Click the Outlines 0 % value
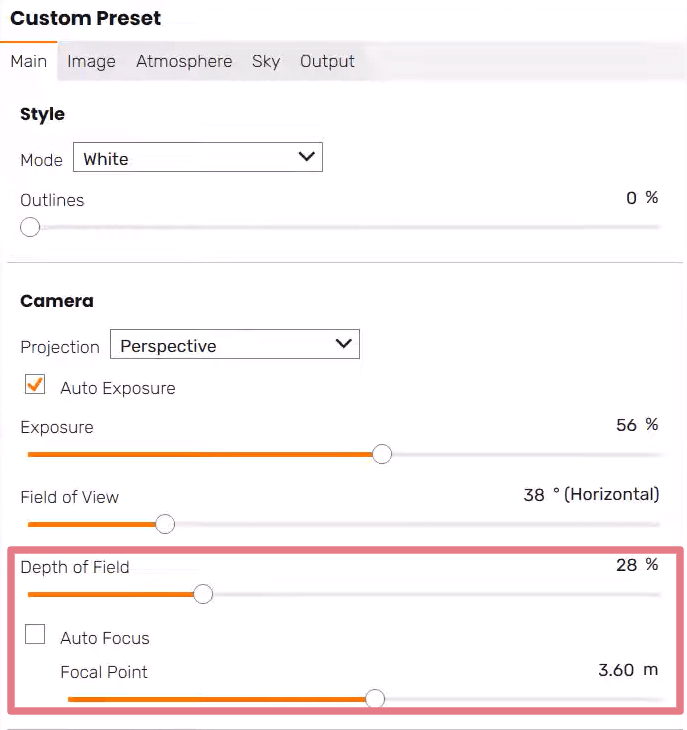 click(642, 198)
